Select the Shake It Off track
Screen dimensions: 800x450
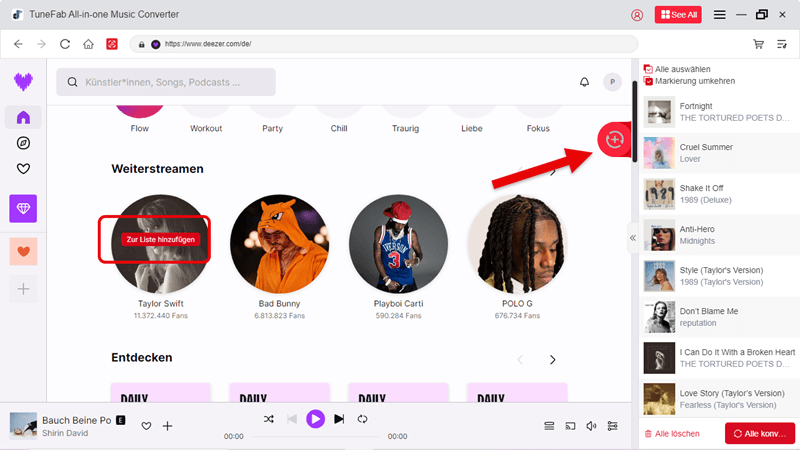(x=719, y=194)
